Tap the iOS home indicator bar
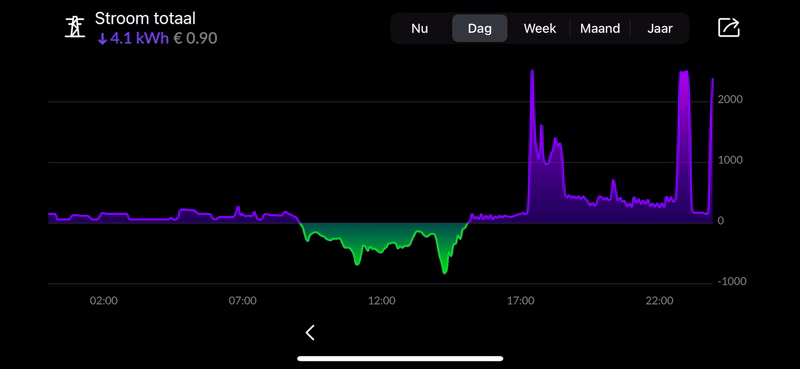Screen dimensions: 800x369 point(400,359)
